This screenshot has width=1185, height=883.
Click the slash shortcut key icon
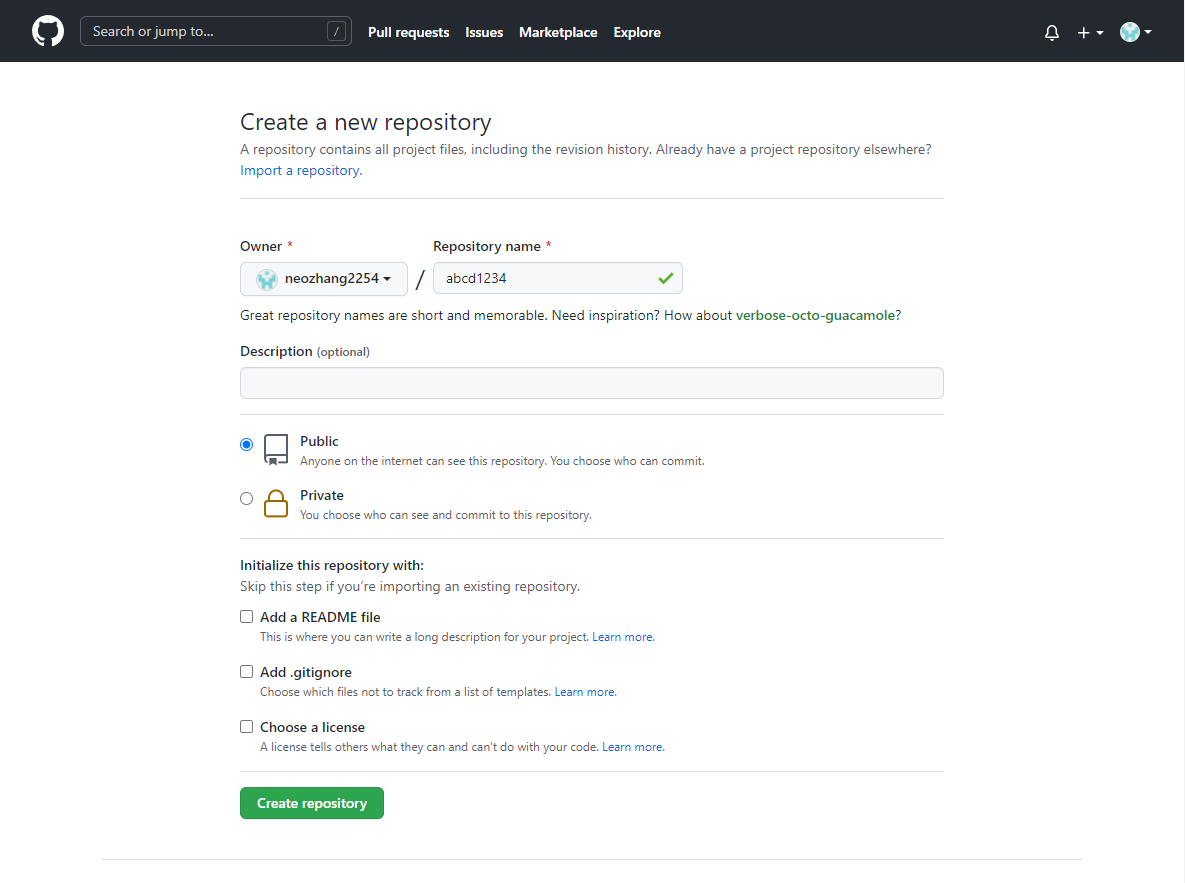[x=336, y=32]
